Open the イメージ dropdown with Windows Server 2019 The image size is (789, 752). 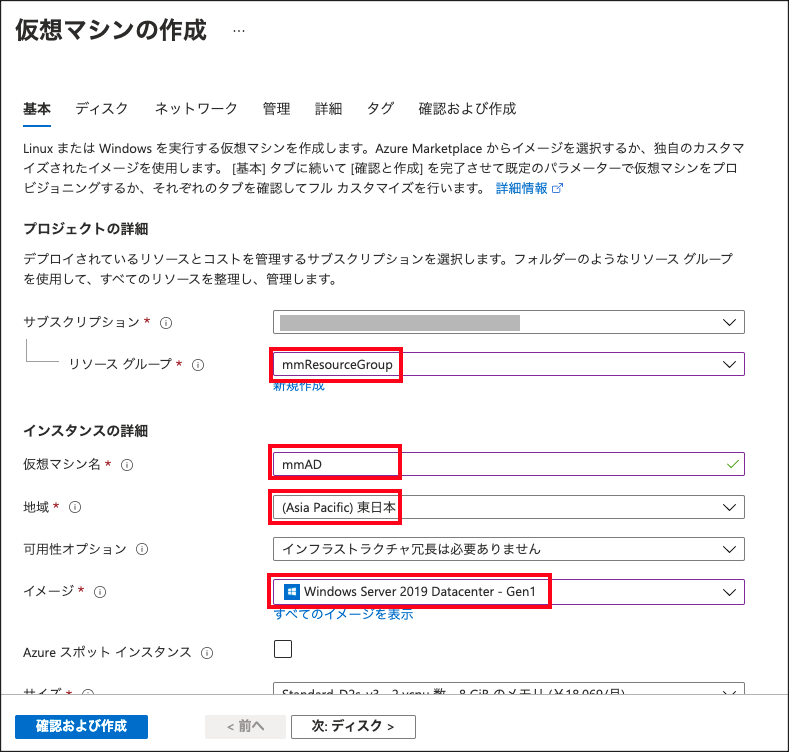(x=509, y=592)
